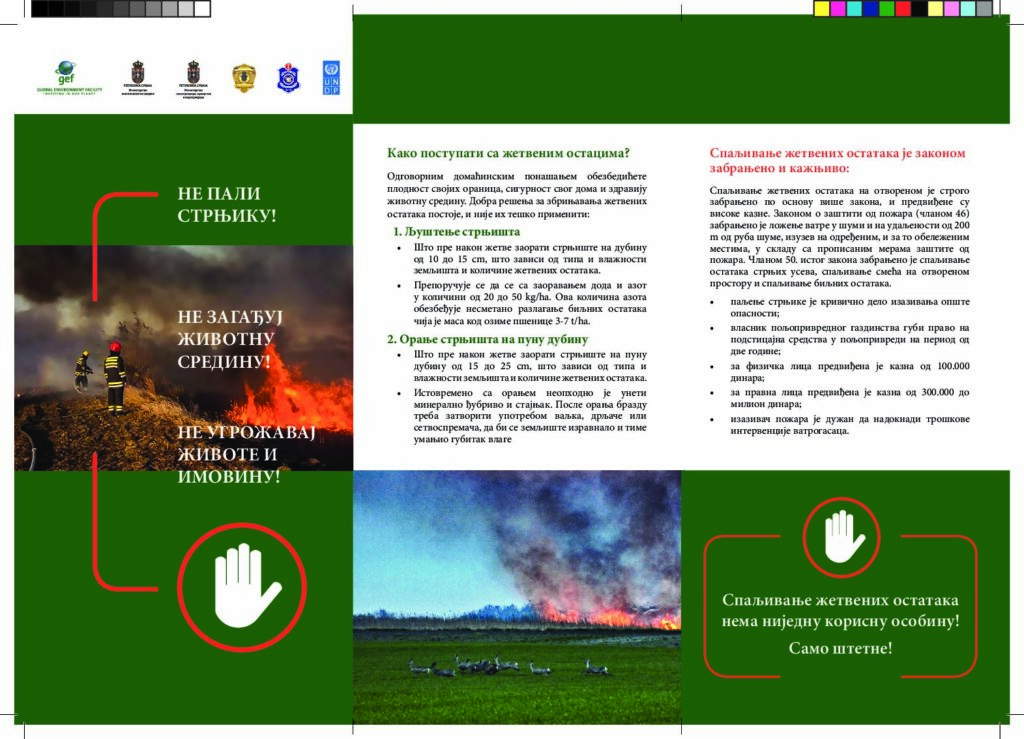This screenshot has width=1024, height=739.
Task: Select the firefighters and burning field photo
Action: pyautogui.click(x=184, y=358)
